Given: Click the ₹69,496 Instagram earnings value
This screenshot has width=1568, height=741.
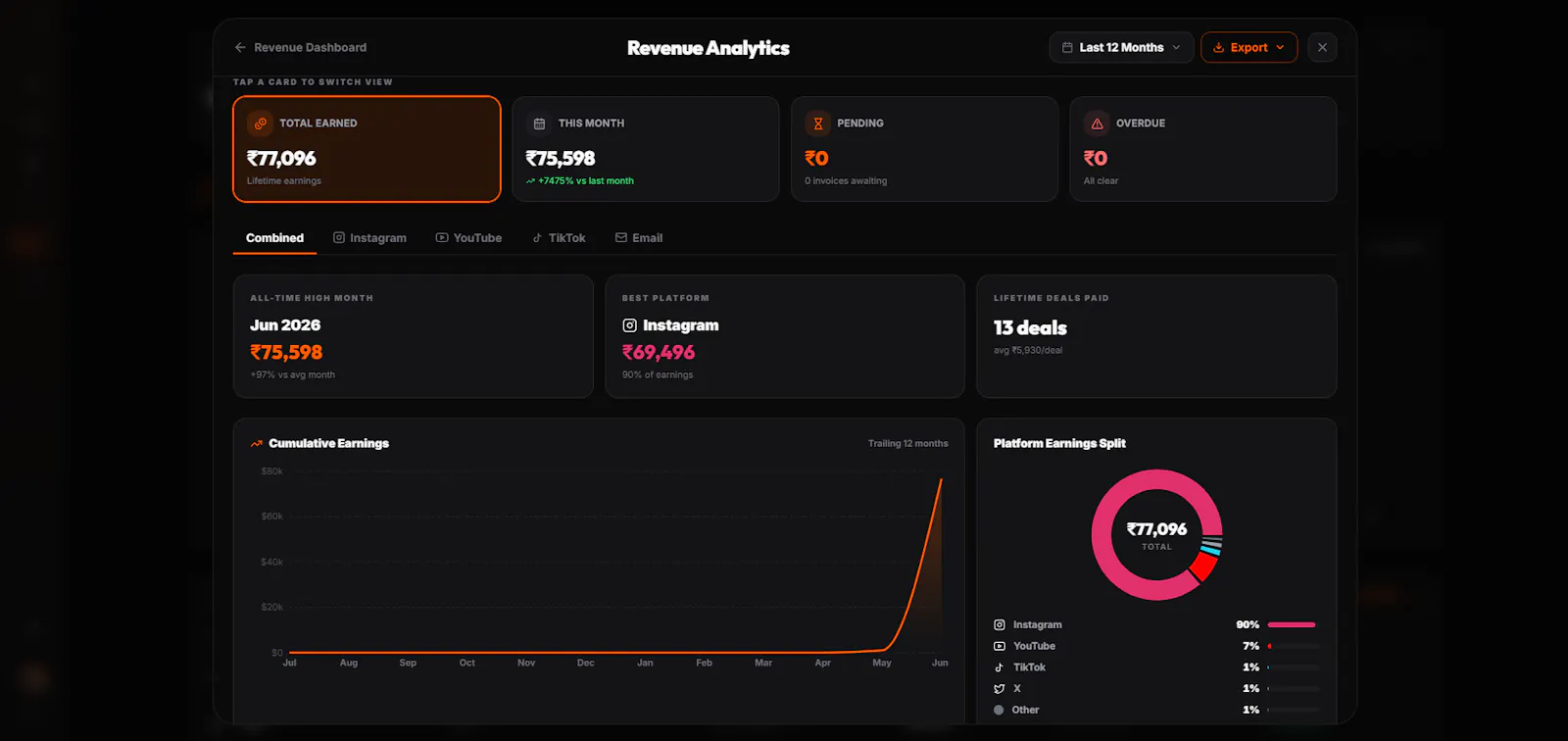Looking at the screenshot, I should 659,352.
